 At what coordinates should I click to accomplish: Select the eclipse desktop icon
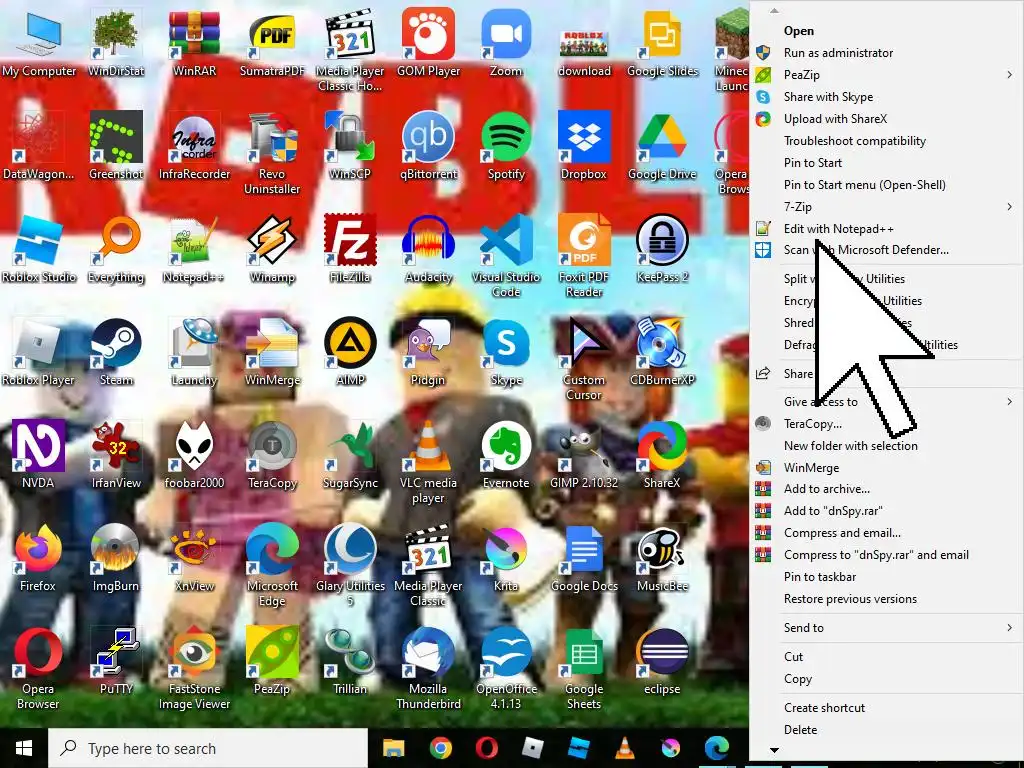(x=662, y=662)
